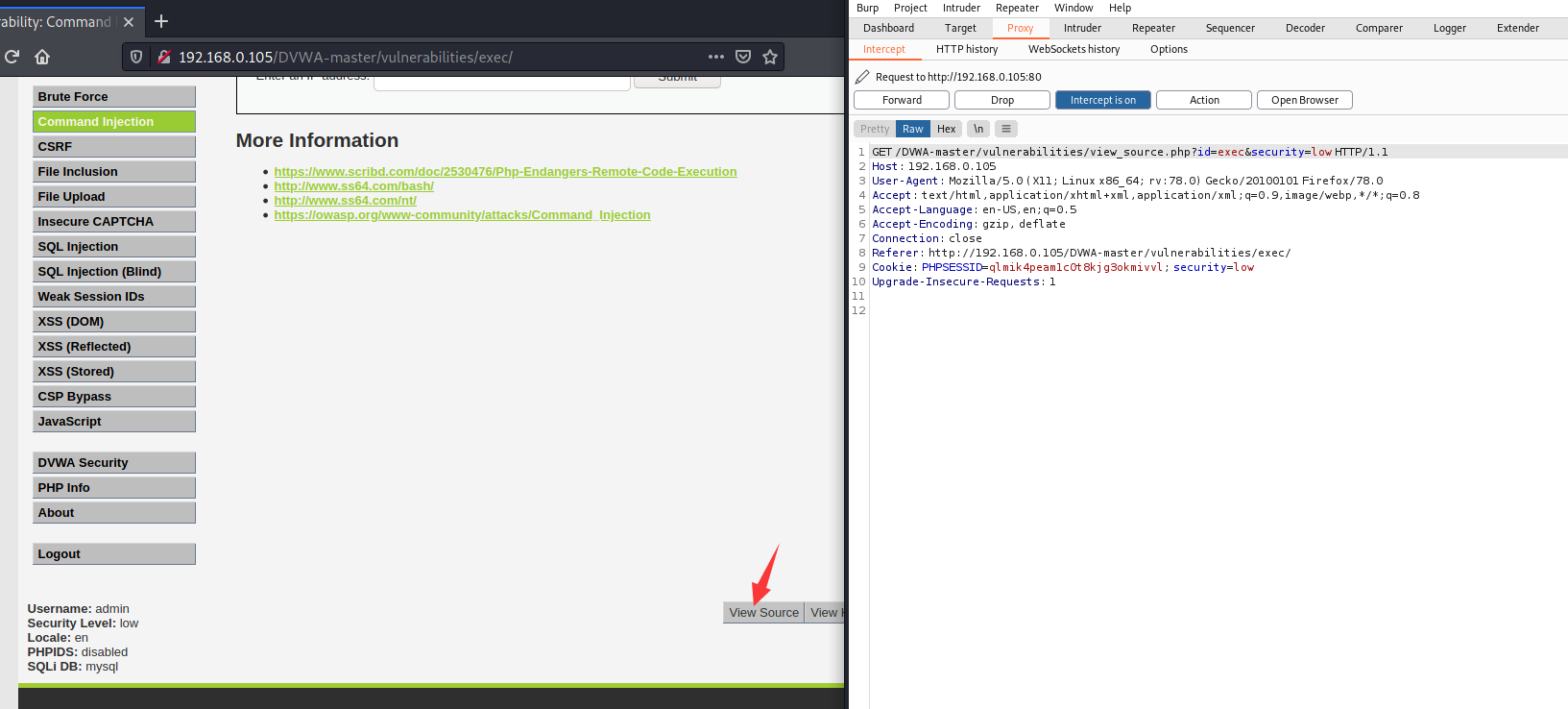Open the Burp menu
Viewport: 1568px width, 709px height.
pyautogui.click(x=867, y=8)
